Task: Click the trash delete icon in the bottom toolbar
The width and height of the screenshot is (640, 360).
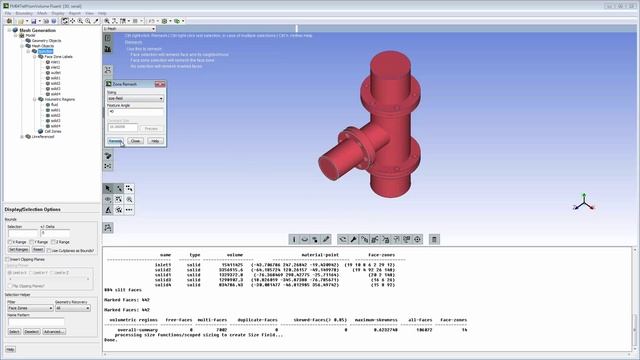Action: click(x=434, y=240)
